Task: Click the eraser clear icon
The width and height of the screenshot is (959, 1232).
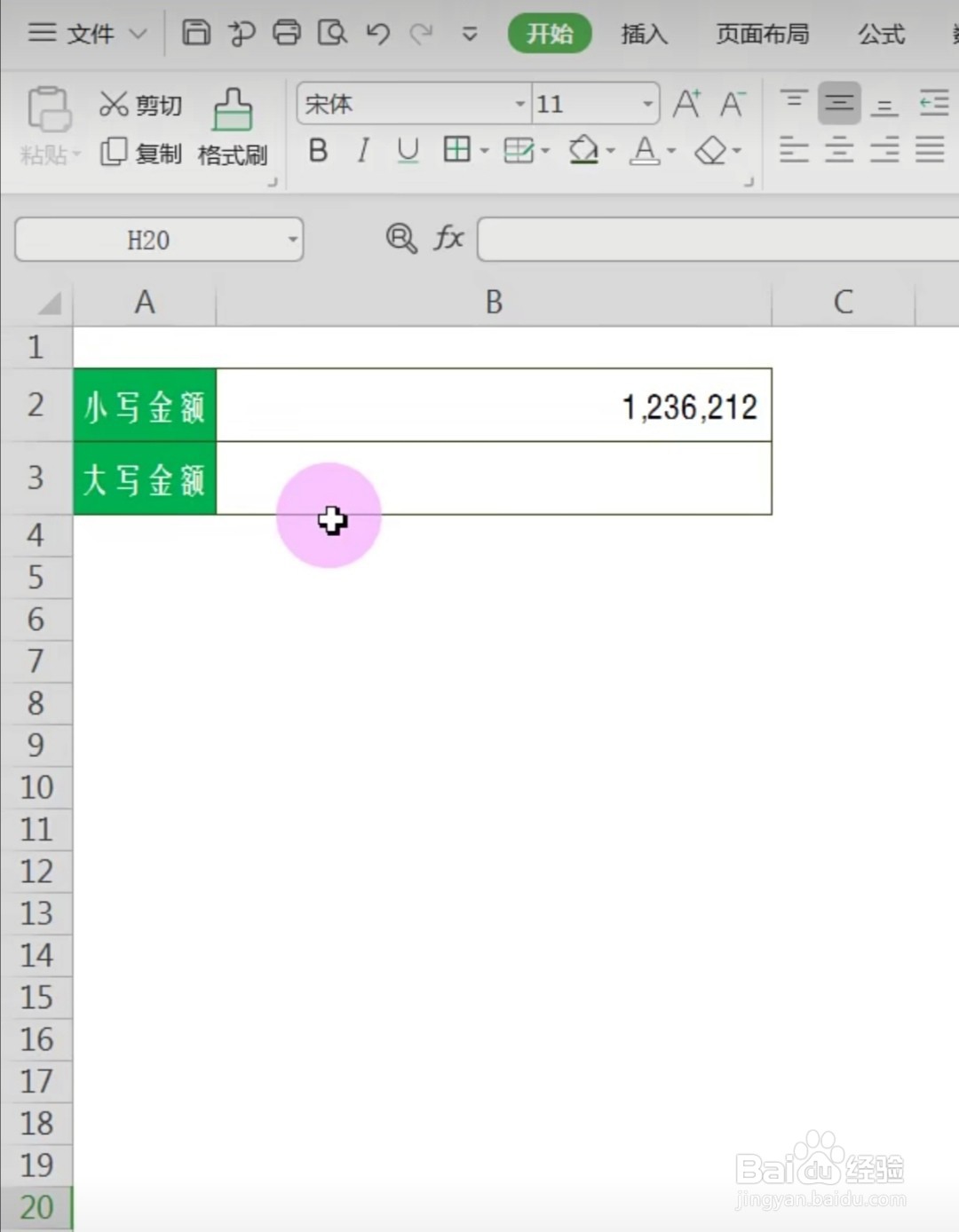Action: [x=710, y=150]
